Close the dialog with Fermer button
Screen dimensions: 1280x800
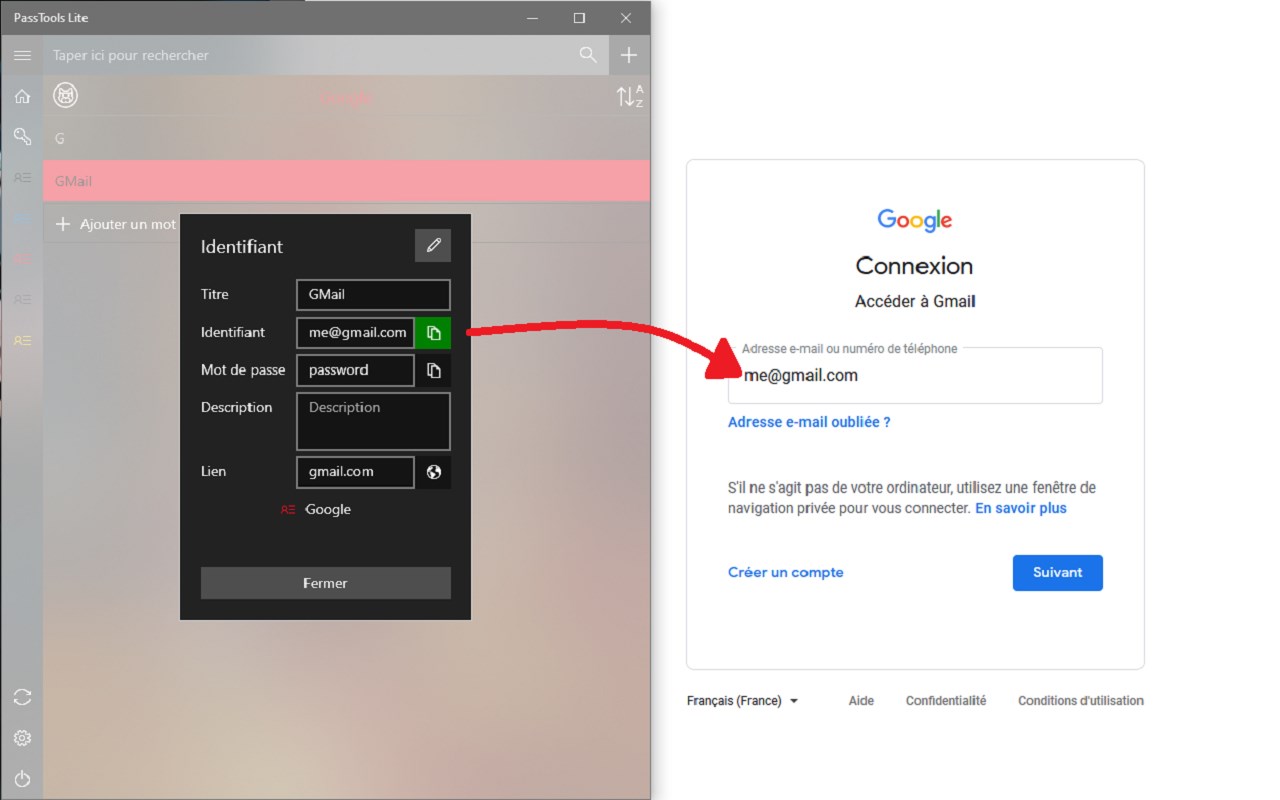[x=325, y=583]
